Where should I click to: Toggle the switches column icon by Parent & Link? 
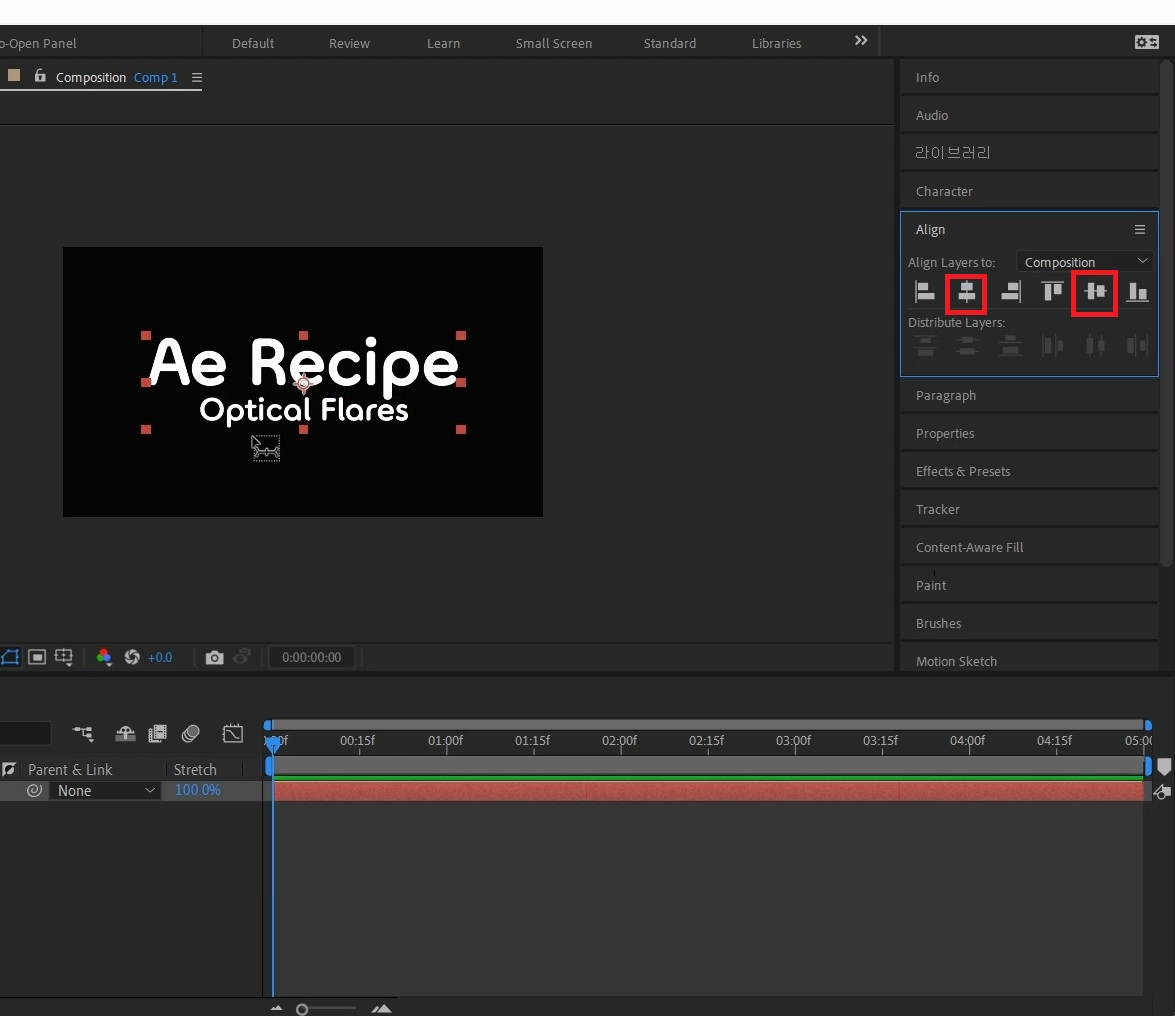tap(9, 769)
